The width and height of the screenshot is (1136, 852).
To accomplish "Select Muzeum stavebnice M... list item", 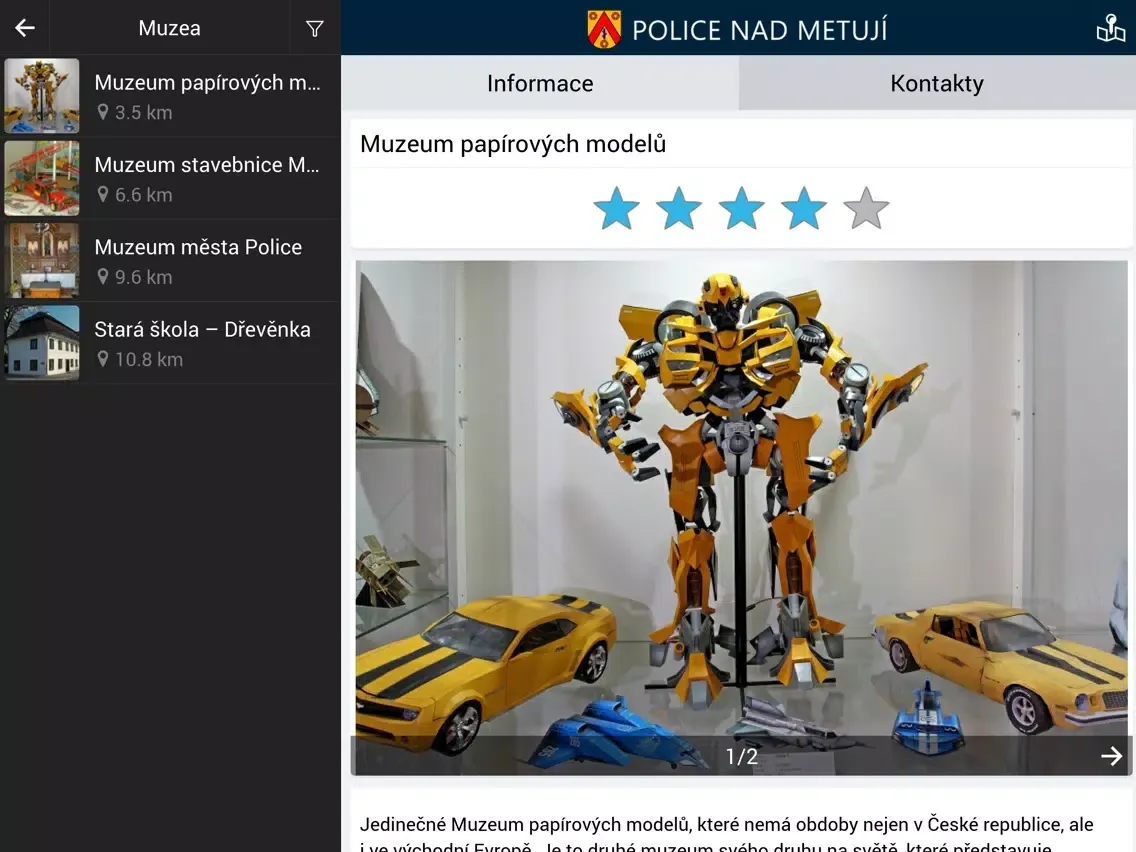I will coord(170,178).
